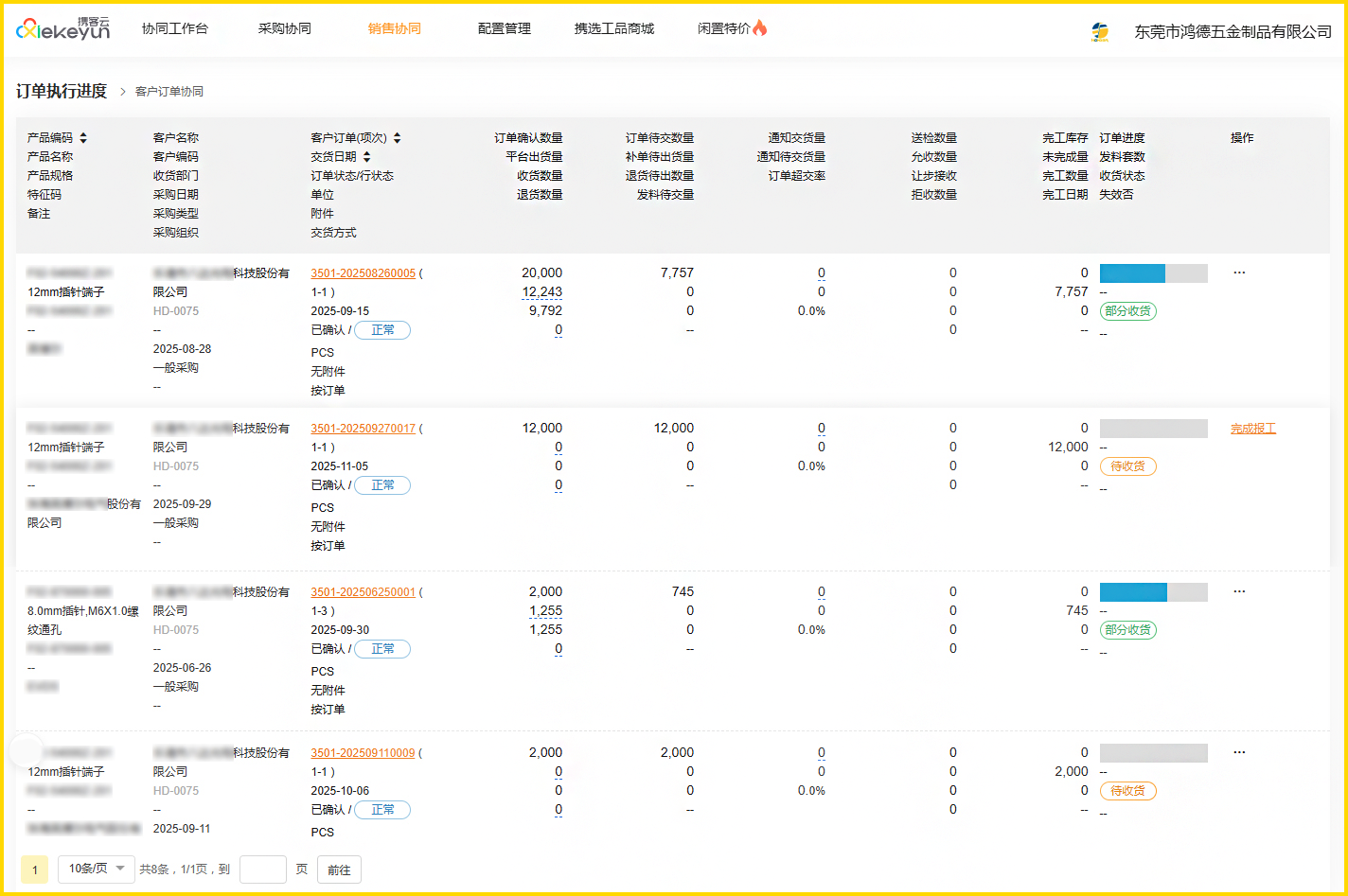Image resolution: width=1348 pixels, height=896 pixels.
Task: Open more actions for order 3501-202508260005
Action: point(1239,273)
